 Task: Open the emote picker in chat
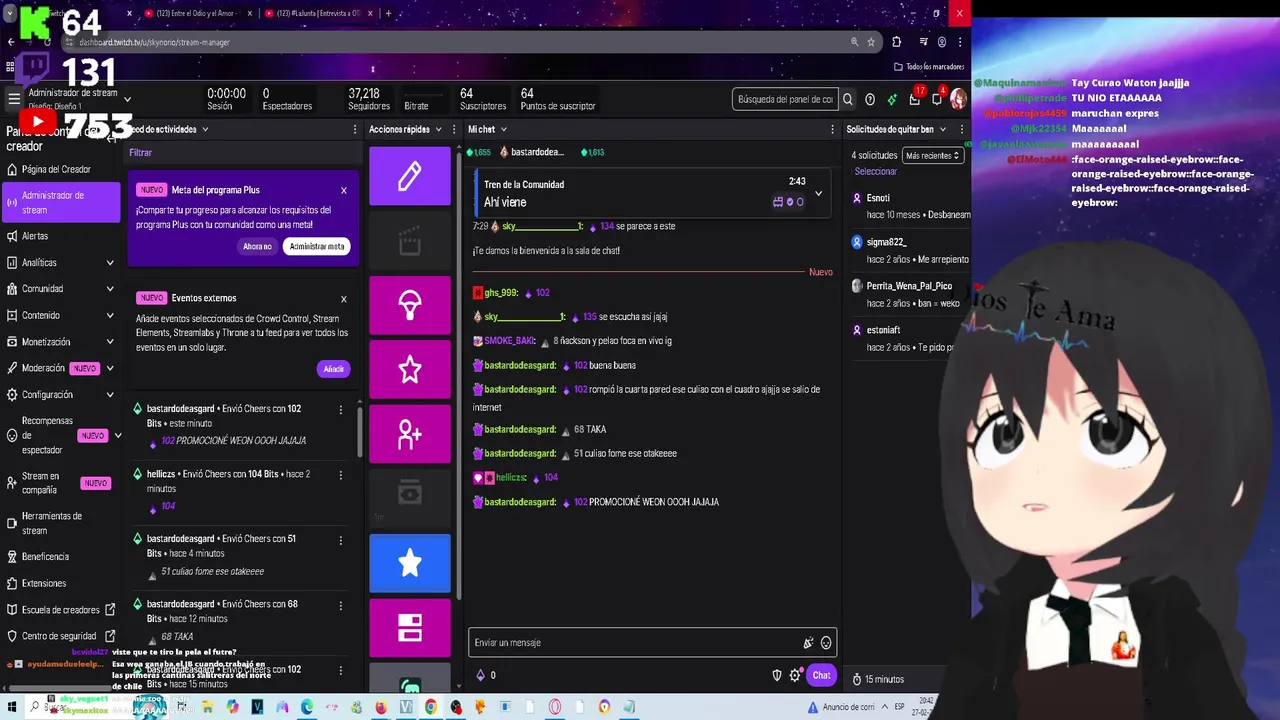point(826,643)
